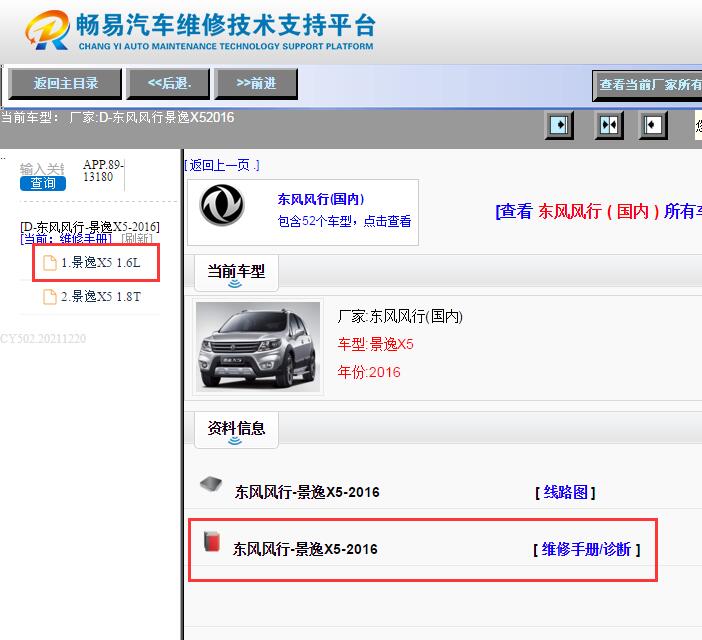Open the 维修手册/诊断 link
The width and height of the screenshot is (702, 640).
pos(586,550)
